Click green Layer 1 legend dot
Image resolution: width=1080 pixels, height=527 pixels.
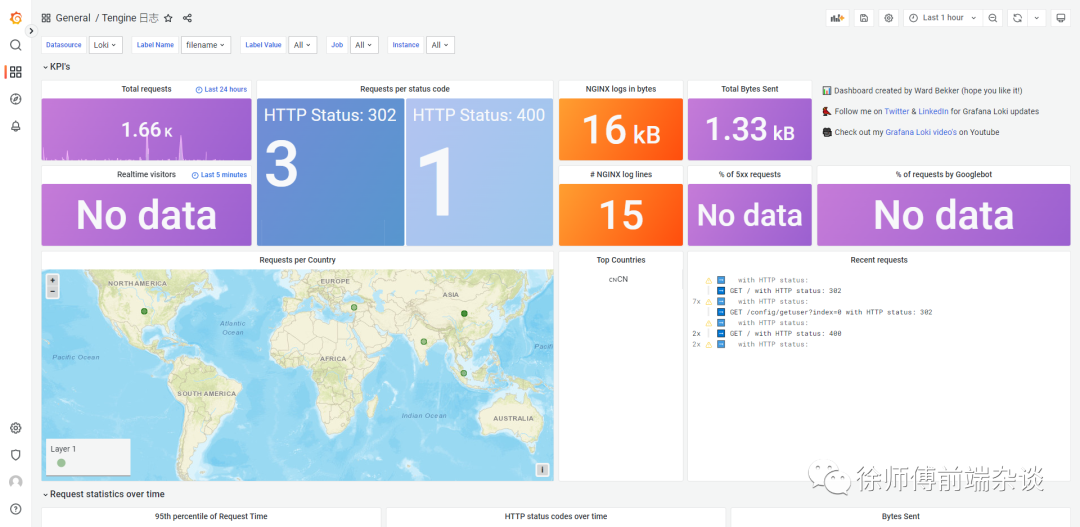click(x=61, y=463)
